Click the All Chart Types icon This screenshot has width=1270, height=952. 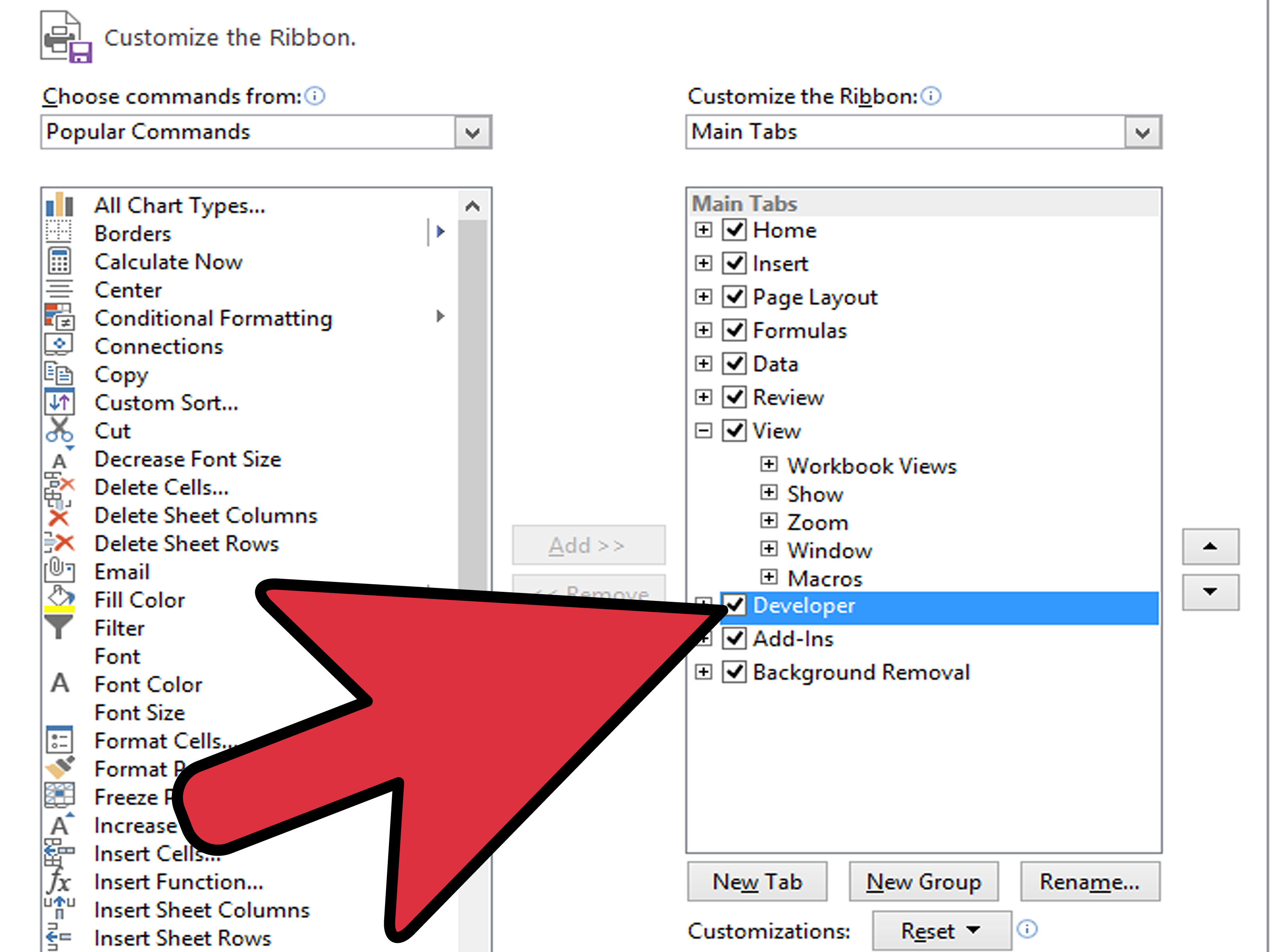(59, 205)
